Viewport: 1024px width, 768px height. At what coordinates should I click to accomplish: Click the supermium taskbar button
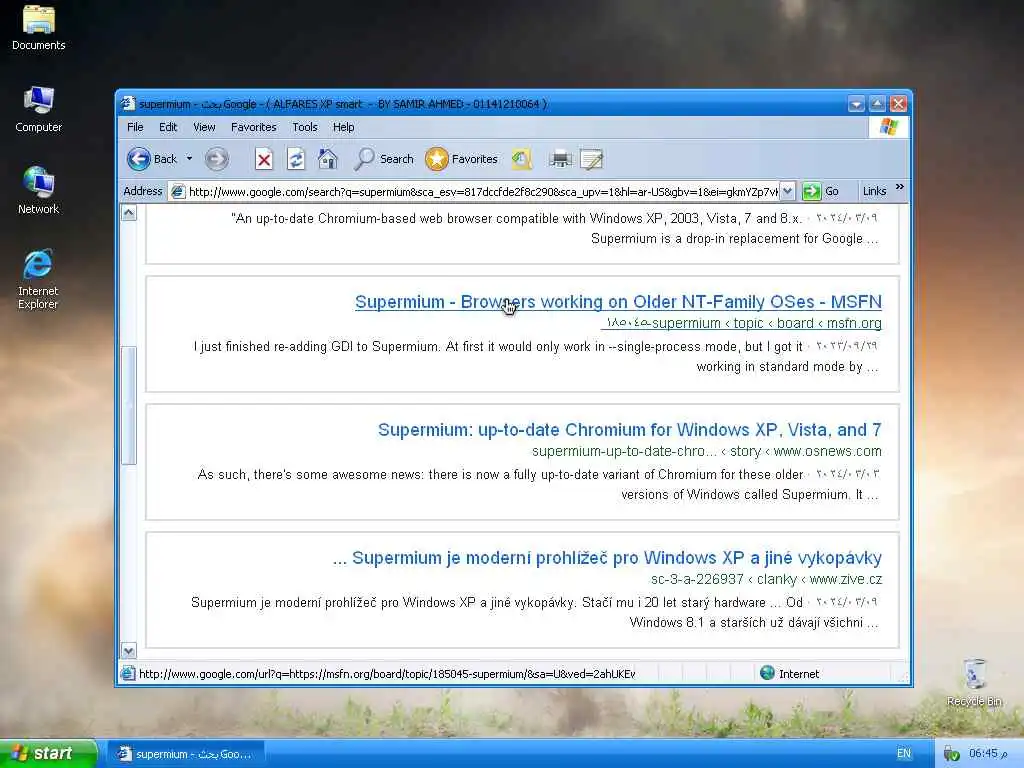[185, 754]
